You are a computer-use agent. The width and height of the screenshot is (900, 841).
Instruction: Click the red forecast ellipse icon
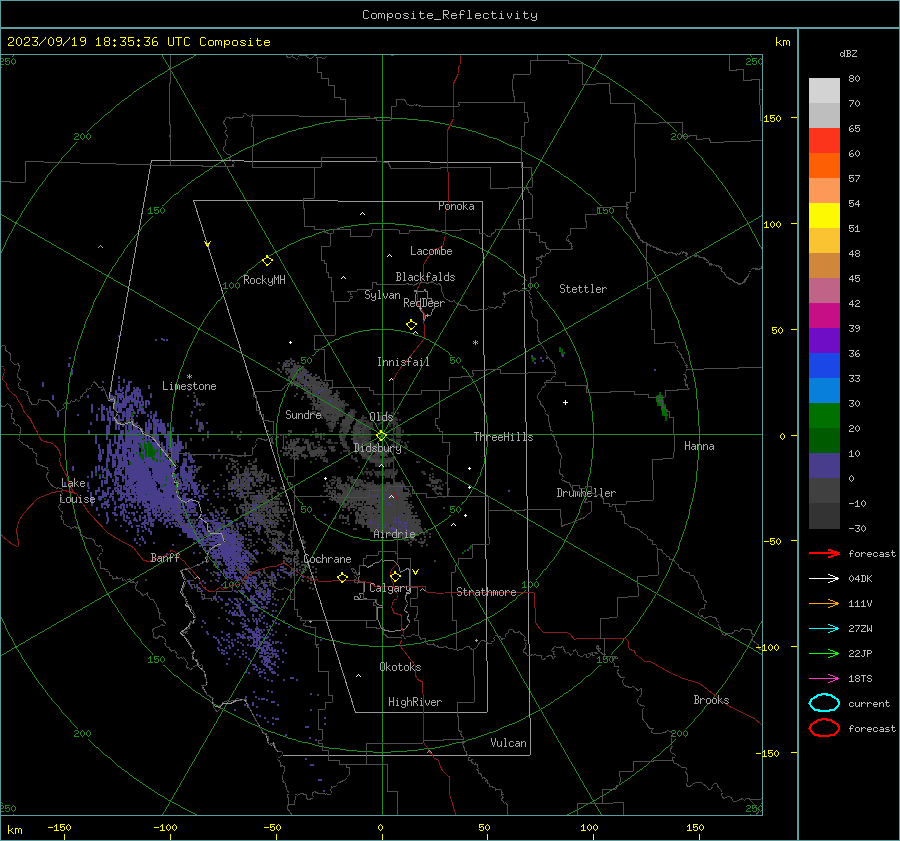(824, 728)
